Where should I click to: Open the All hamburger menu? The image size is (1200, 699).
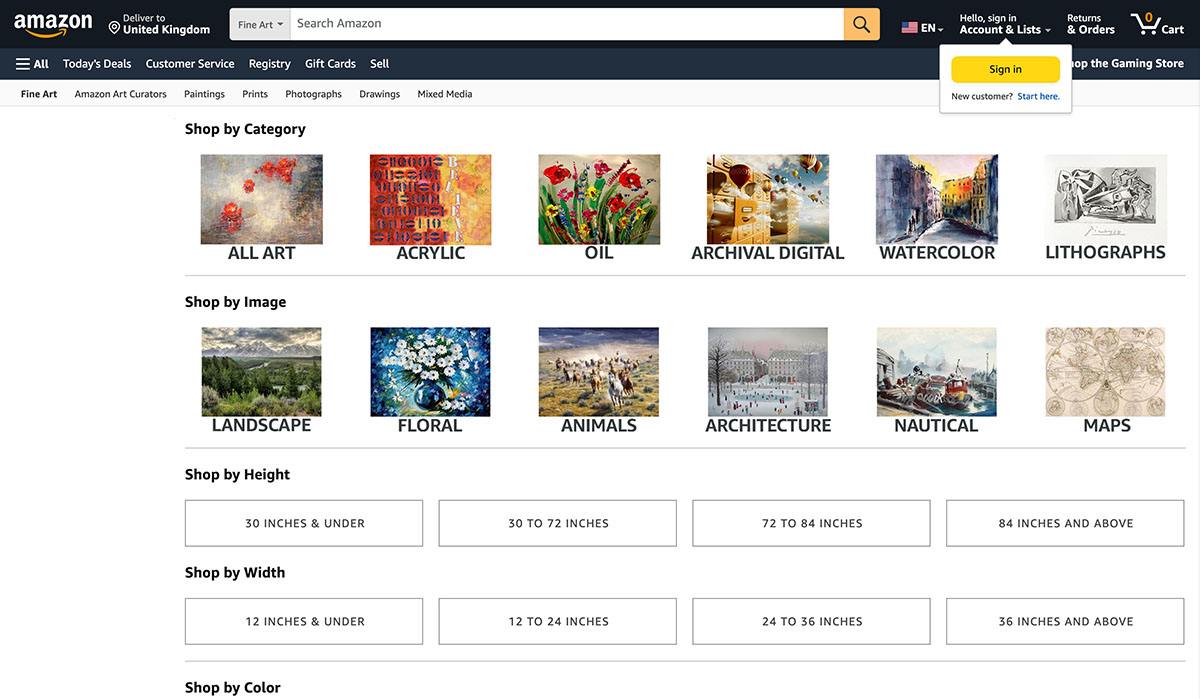click(x=32, y=63)
